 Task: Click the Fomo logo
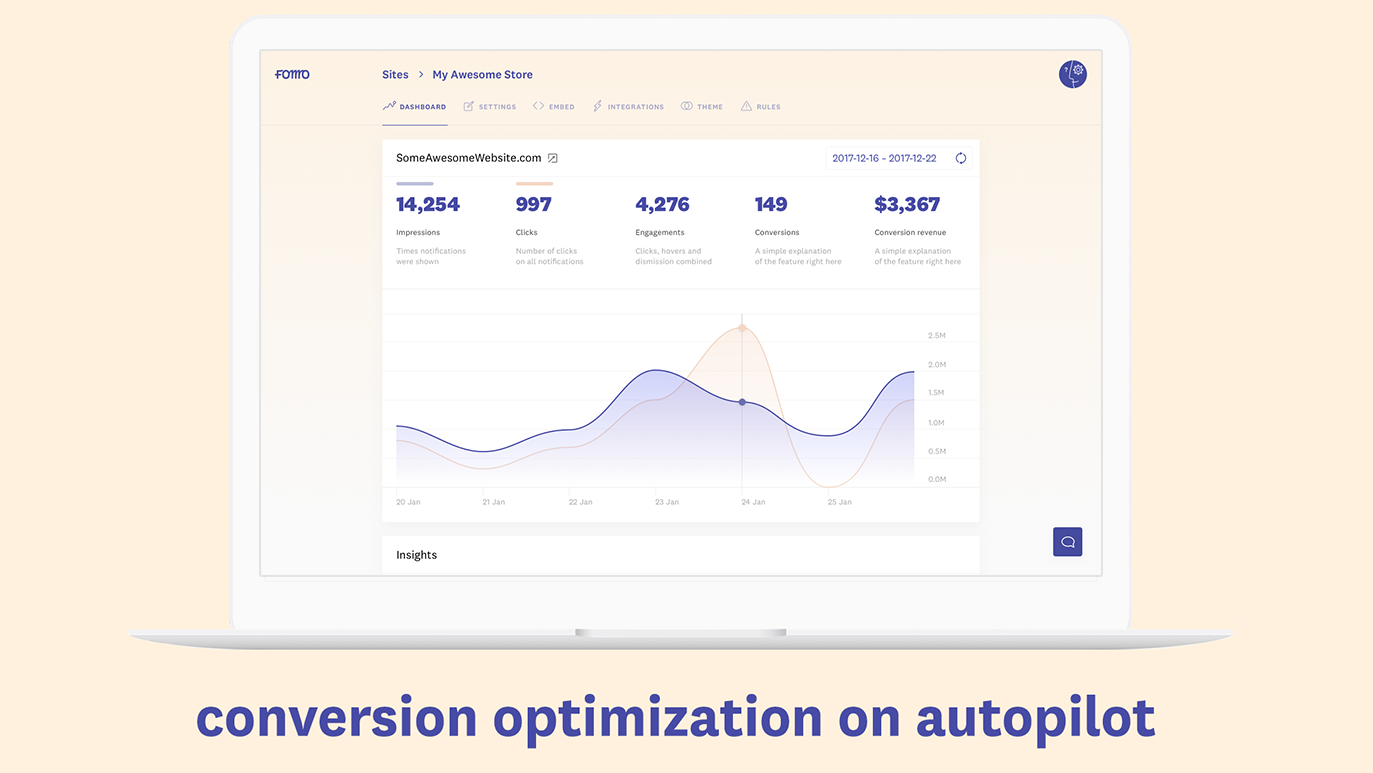(x=292, y=74)
